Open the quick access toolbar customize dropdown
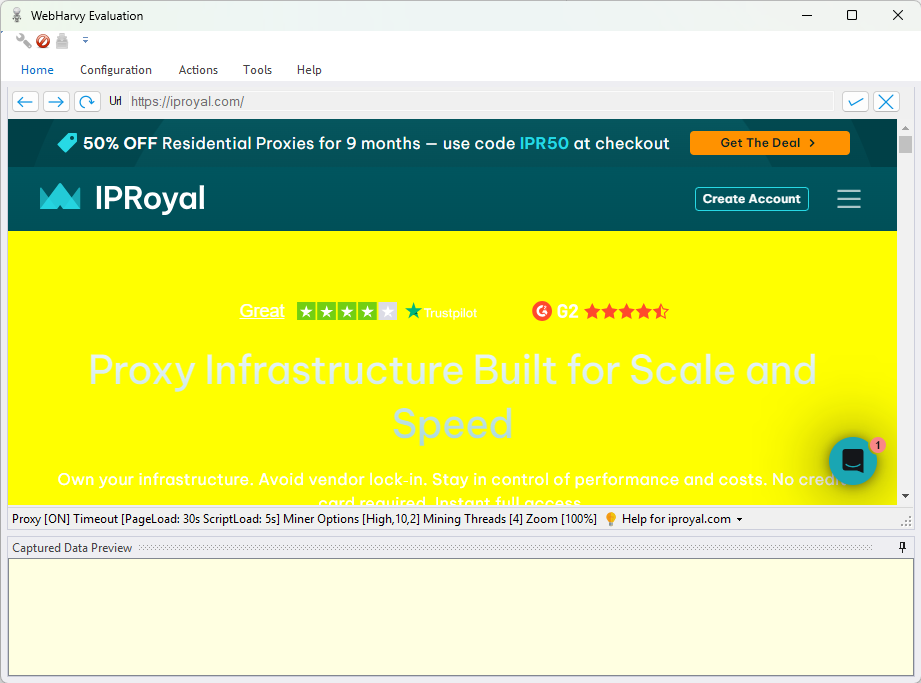 tap(85, 41)
